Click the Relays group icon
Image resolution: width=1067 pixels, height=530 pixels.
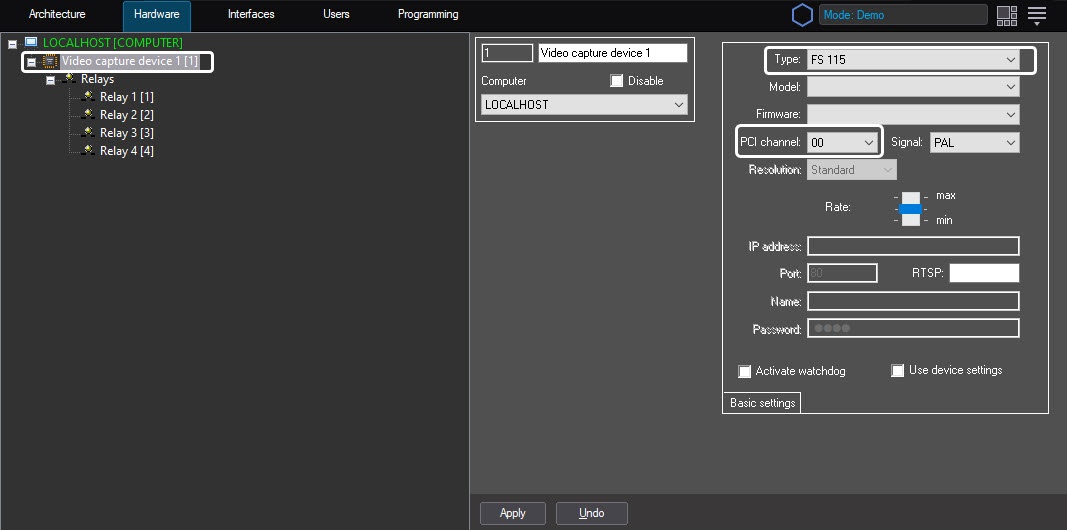(69, 79)
